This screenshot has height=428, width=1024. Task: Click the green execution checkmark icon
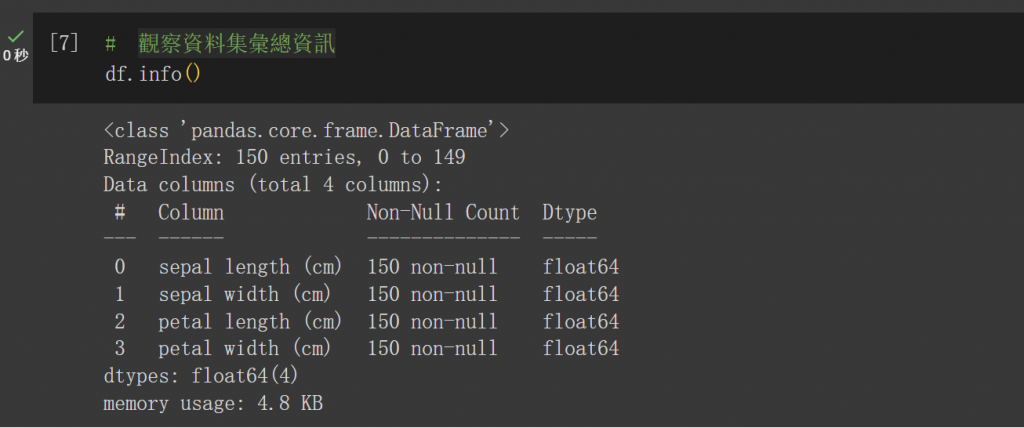point(15,37)
